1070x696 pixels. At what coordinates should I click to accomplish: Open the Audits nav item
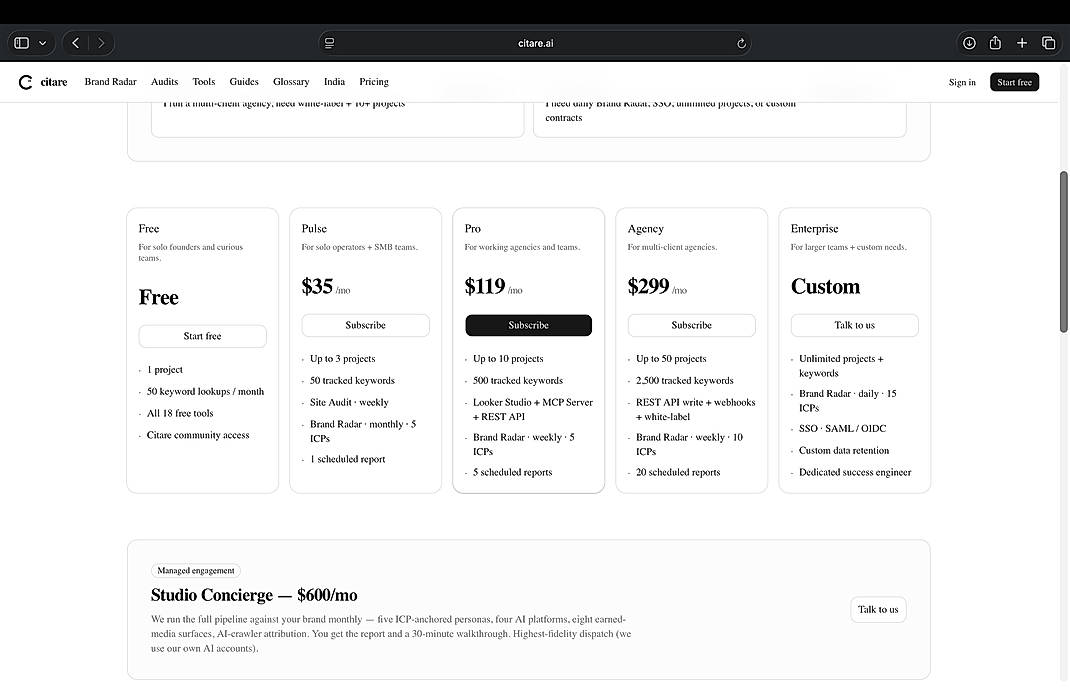coord(164,82)
